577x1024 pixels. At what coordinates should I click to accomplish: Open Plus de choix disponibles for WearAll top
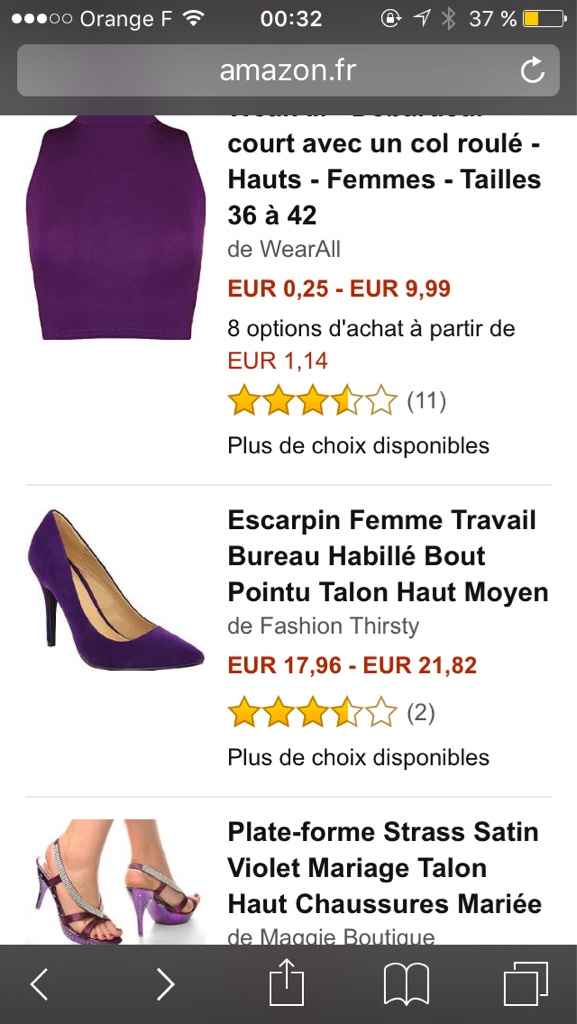coord(356,446)
